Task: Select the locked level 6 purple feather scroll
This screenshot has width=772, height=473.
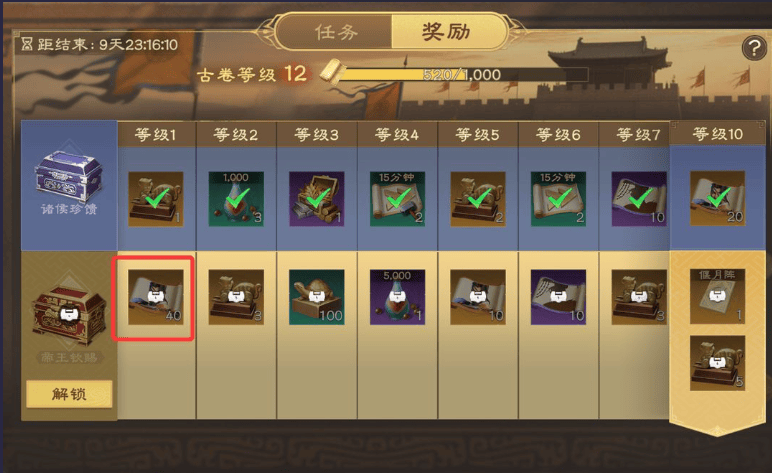Action: click(558, 297)
